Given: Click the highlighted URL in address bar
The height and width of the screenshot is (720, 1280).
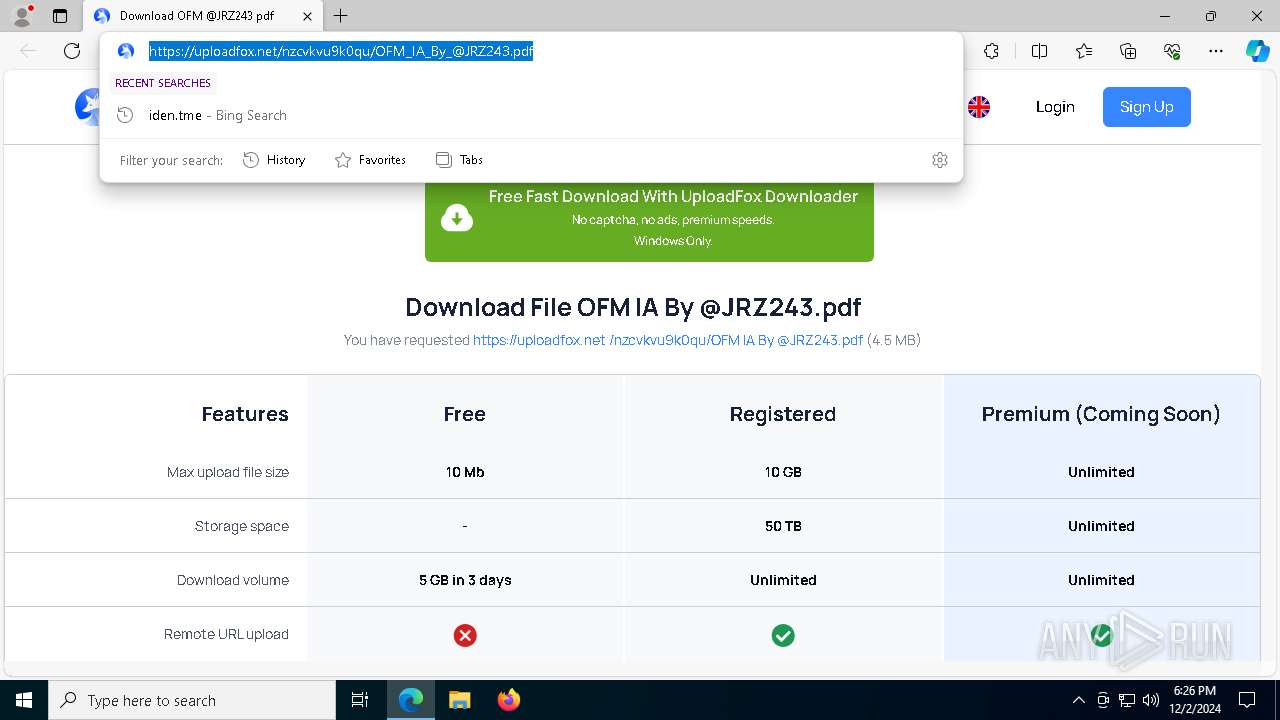Looking at the screenshot, I should click(x=341, y=51).
